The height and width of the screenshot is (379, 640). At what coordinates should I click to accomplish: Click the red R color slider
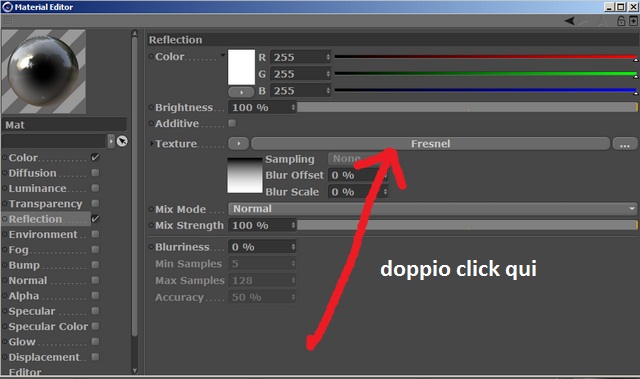tap(486, 57)
